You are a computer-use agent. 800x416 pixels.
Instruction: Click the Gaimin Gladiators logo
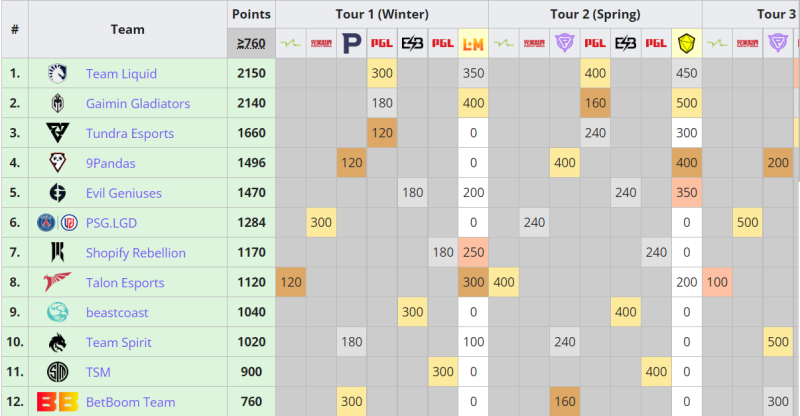(x=57, y=104)
